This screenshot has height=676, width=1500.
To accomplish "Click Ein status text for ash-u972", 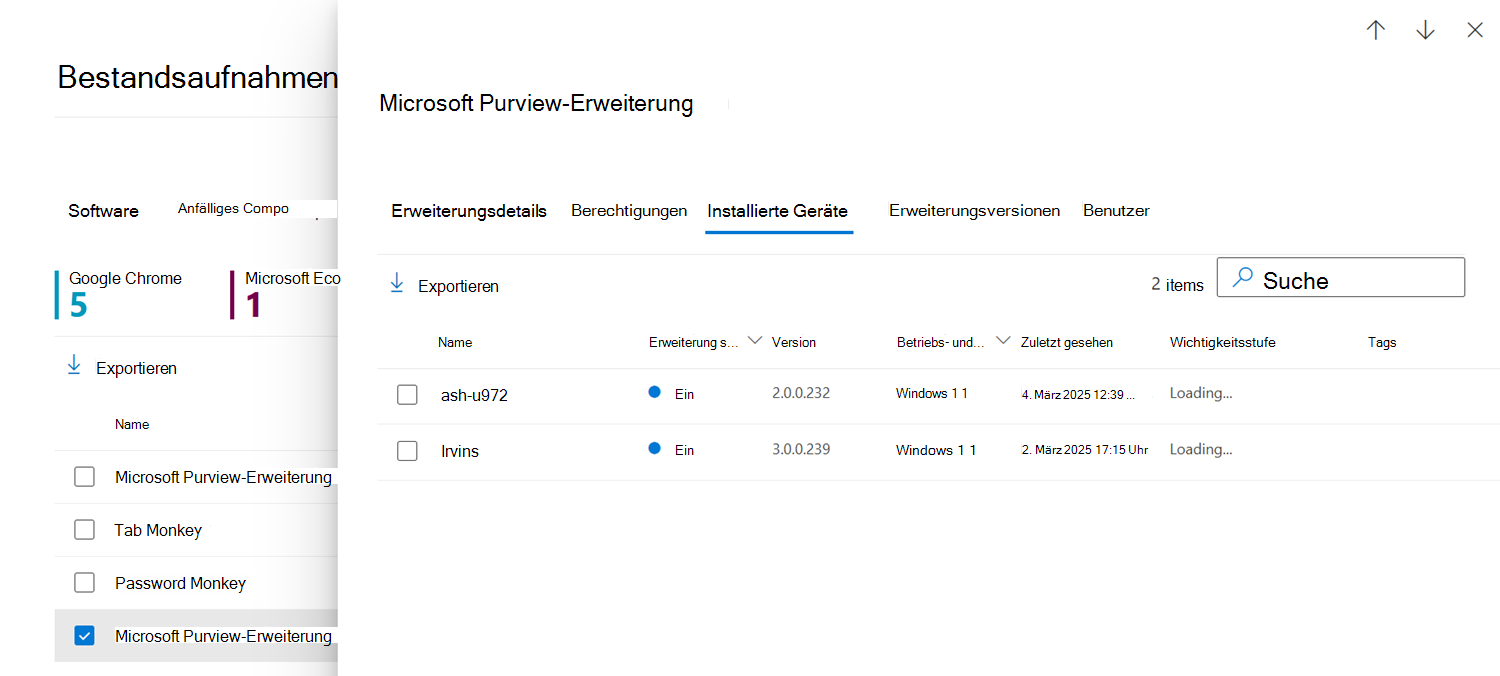I will (x=684, y=394).
